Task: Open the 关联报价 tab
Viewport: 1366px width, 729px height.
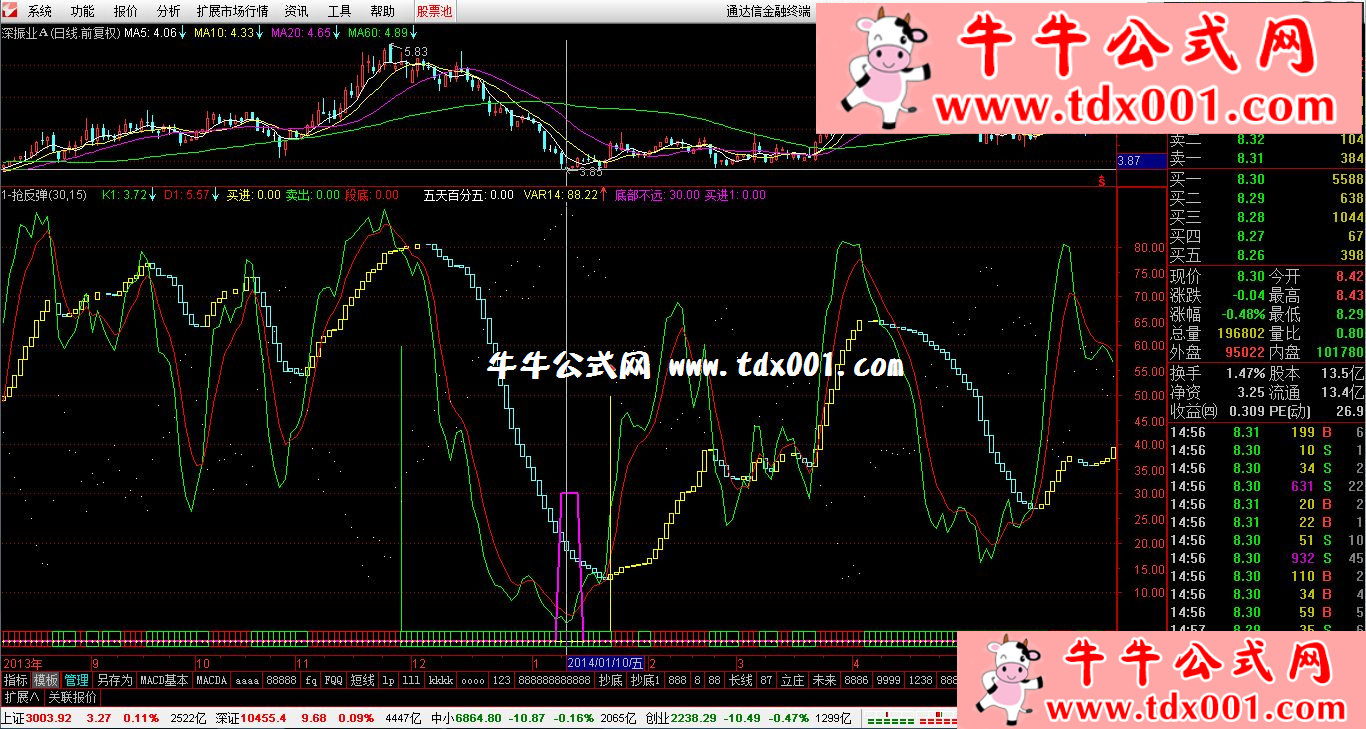Action: pos(73,698)
